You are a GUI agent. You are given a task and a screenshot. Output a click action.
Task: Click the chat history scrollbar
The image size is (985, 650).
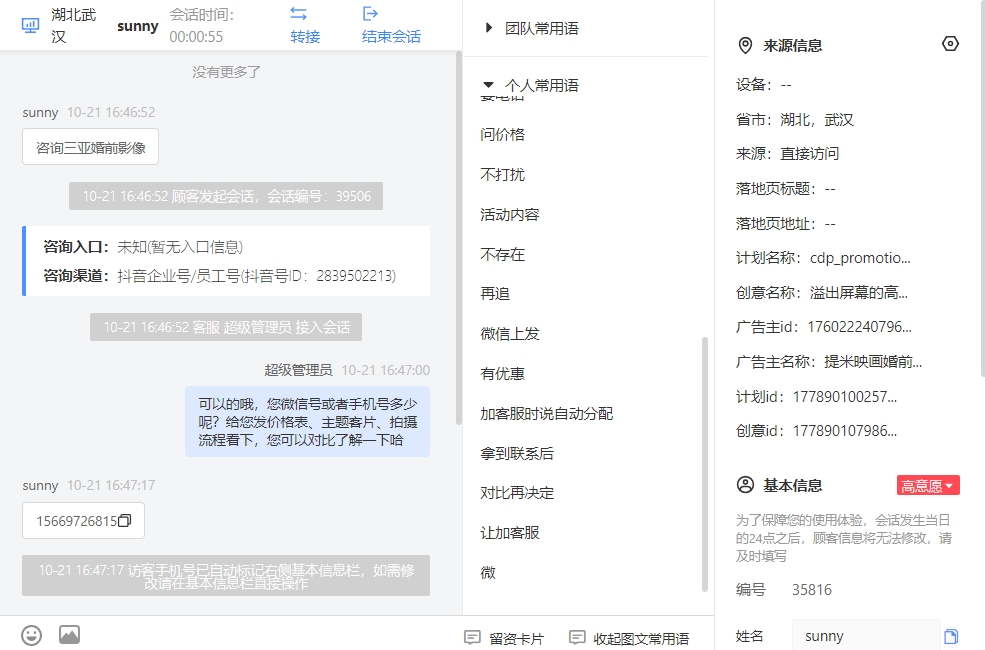tap(459, 237)
